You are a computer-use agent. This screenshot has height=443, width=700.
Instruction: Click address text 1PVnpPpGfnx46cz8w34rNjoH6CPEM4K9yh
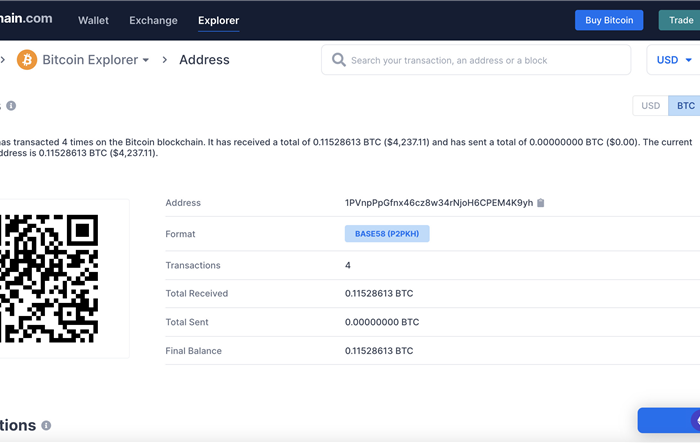click(x=439, y=203)
